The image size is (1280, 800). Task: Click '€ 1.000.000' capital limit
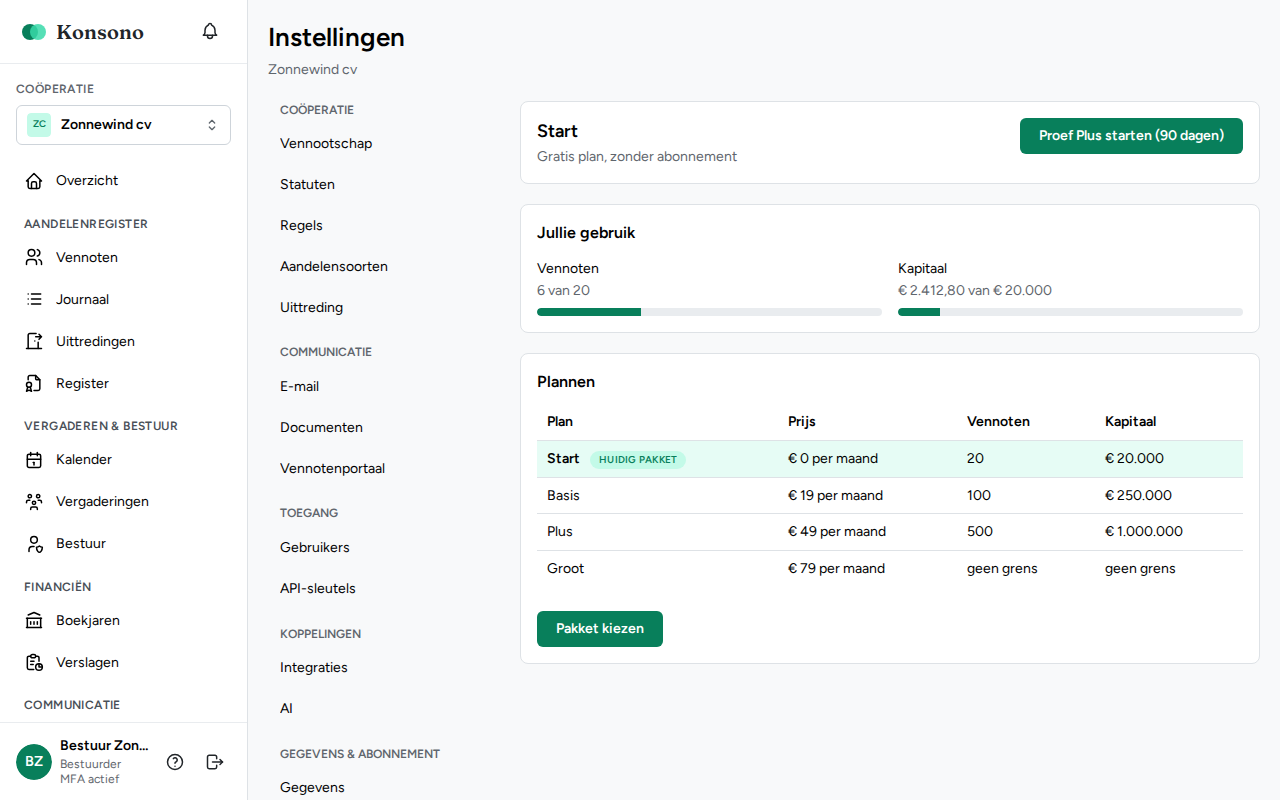coord(1144,532)
